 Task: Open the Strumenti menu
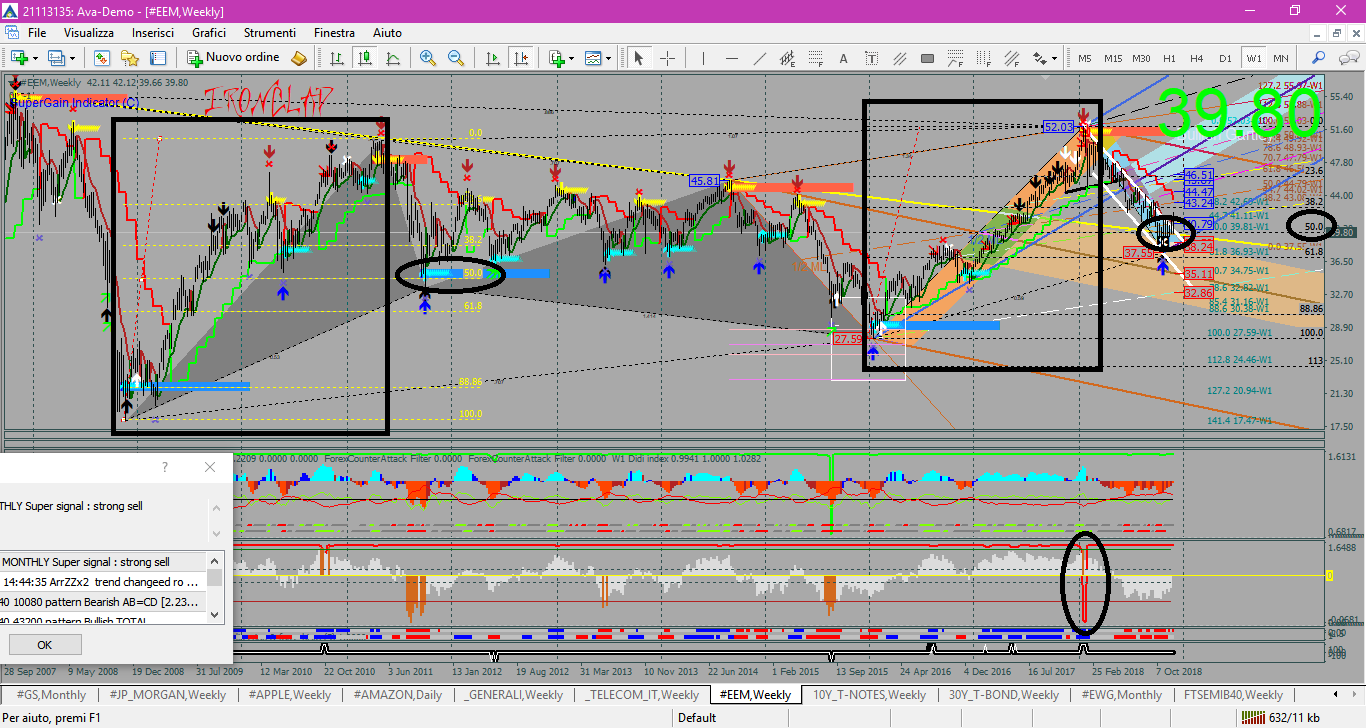[x=270, y=33]
